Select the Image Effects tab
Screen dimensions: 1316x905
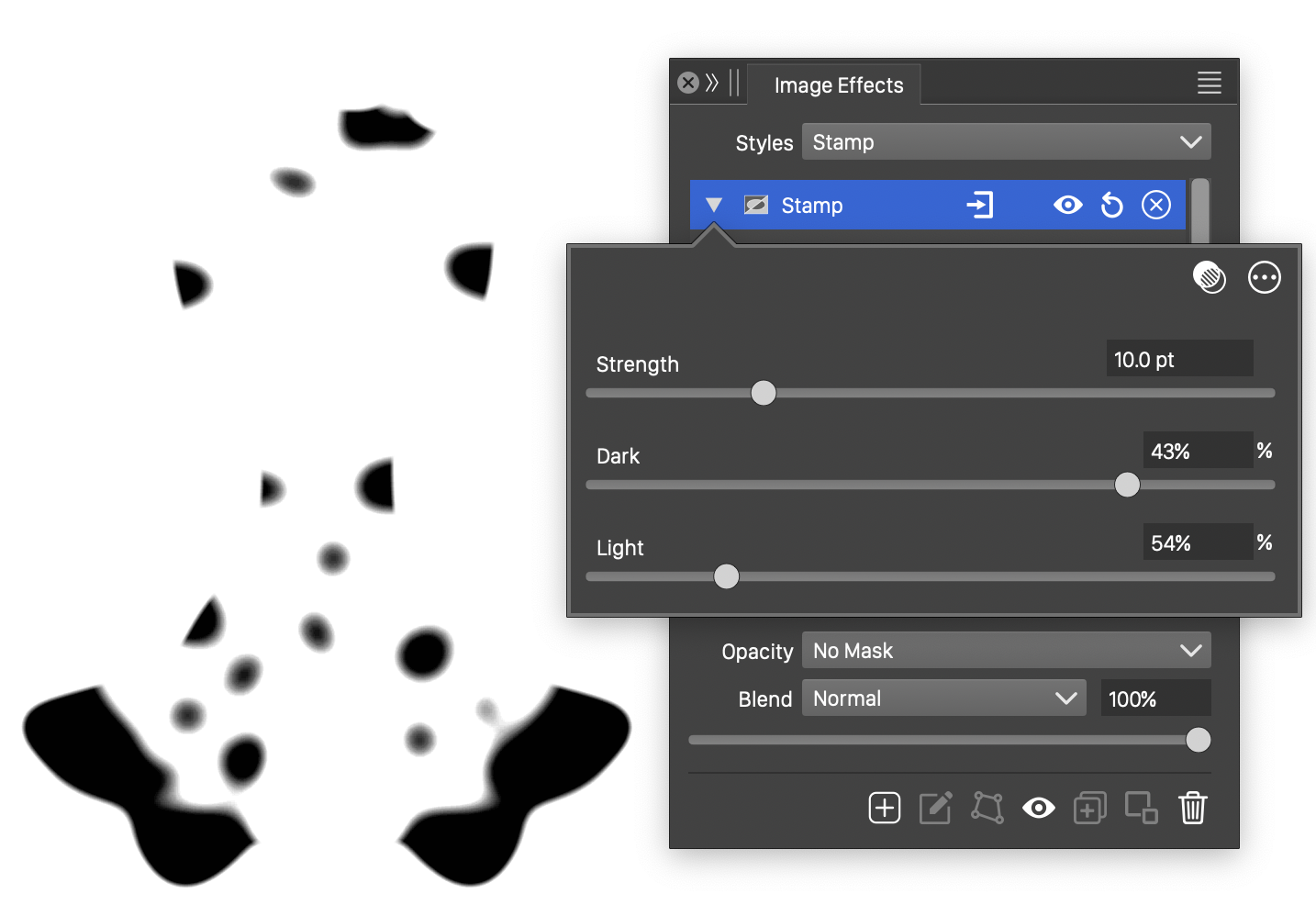[x=838, y=85]
